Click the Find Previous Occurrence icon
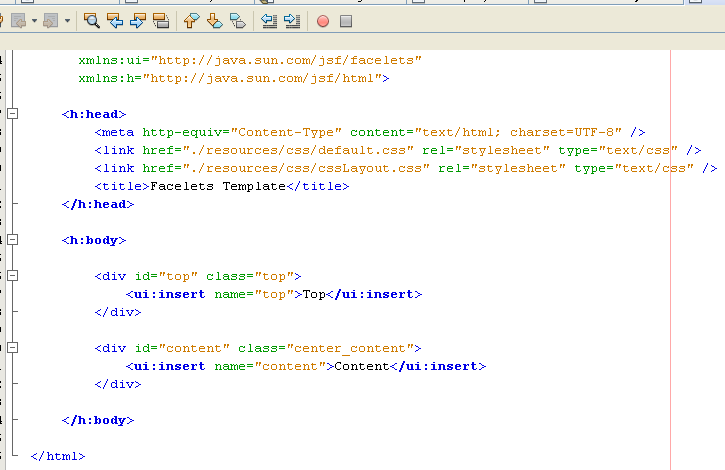Viewport: 725px width, 470px height. 115,21
